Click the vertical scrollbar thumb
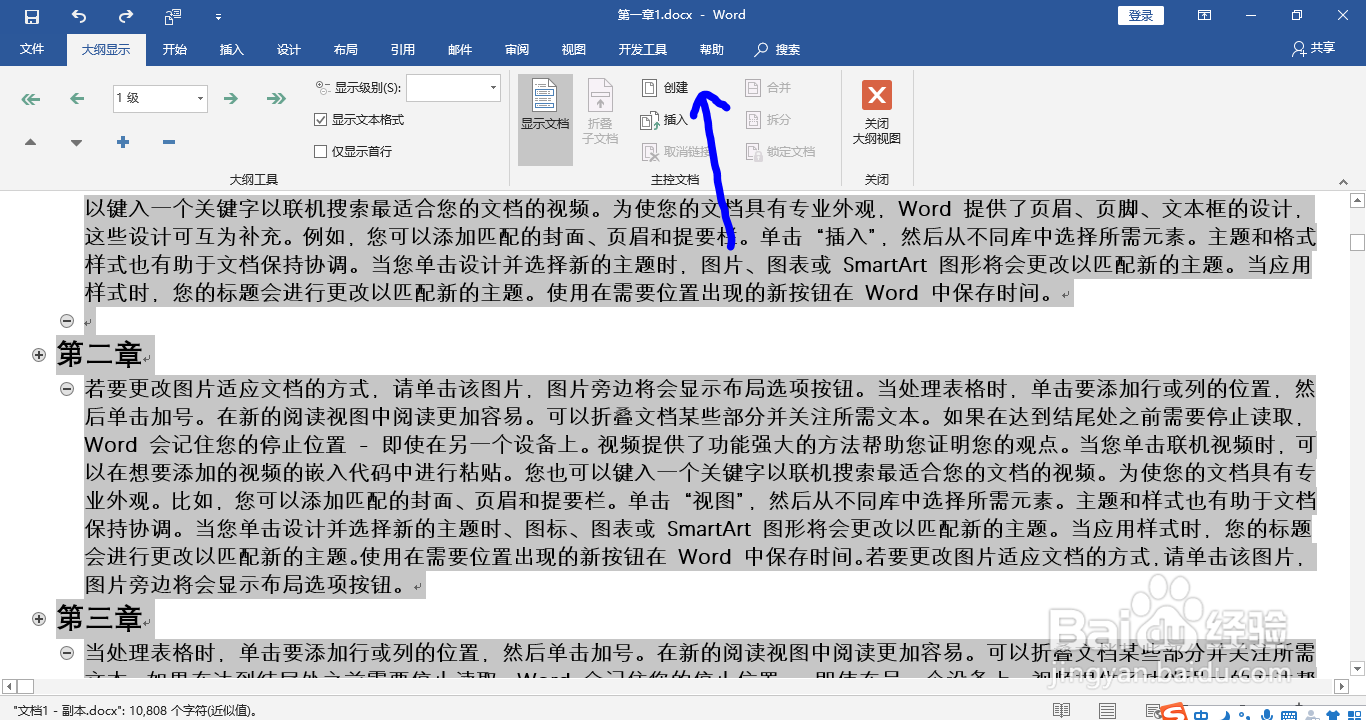The image size is (1366, 720). (x=1357, y=242)
